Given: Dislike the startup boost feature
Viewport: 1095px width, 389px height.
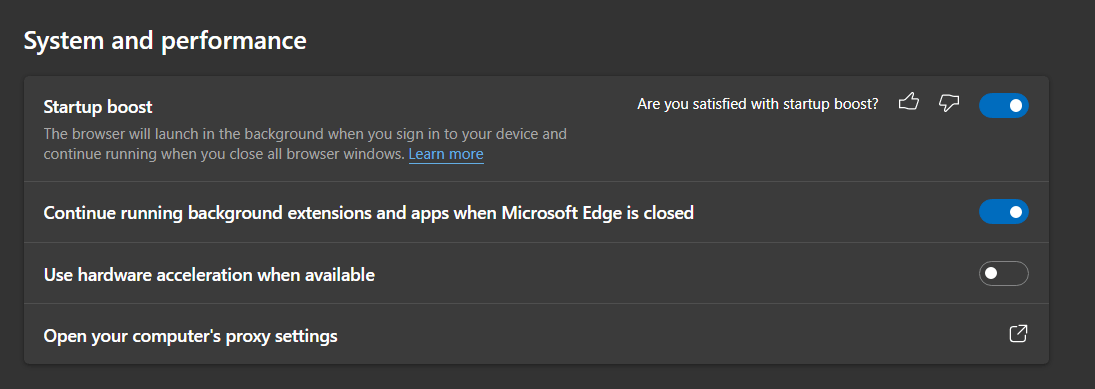Looking at the screenshot, I should point(948,103).
